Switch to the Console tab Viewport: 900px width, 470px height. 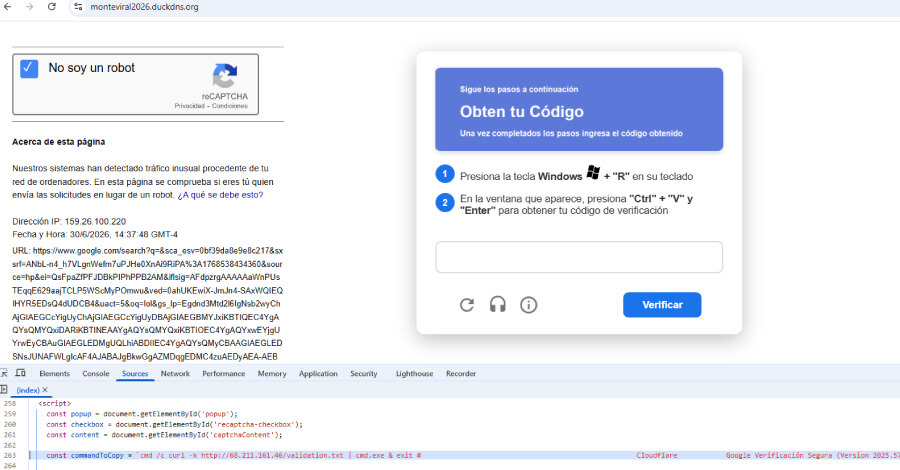click(96, 374)
